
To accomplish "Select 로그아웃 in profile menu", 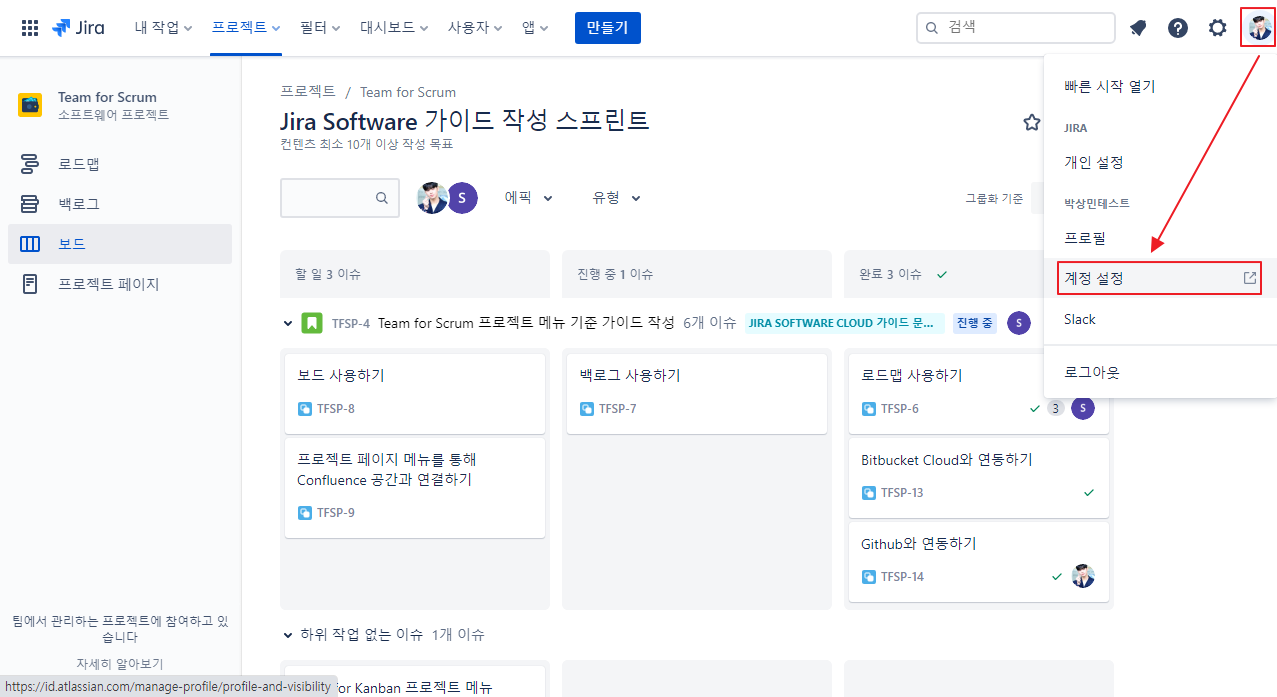I will (x=1160, y=373).
